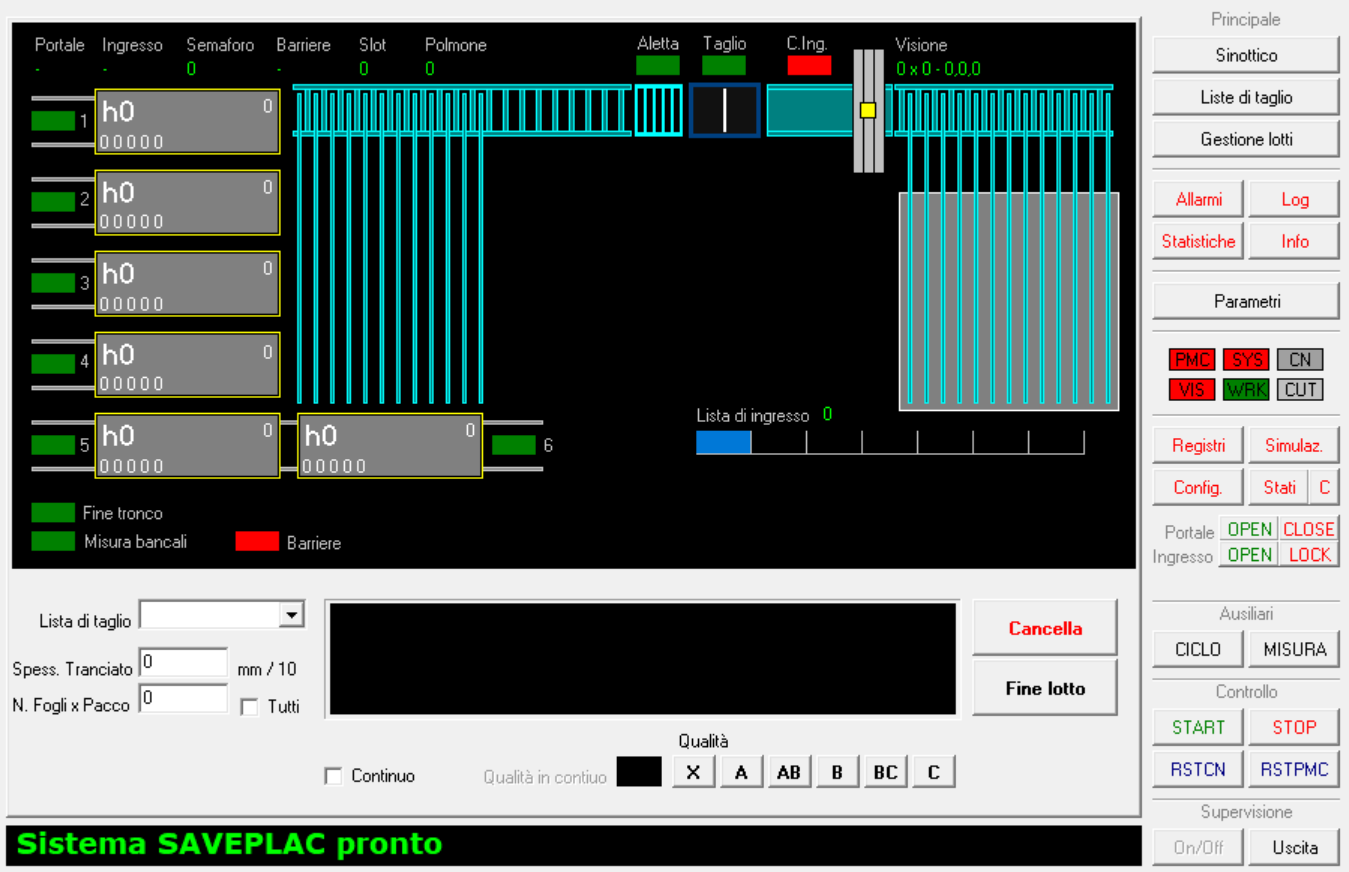Enable the Continuo checkbox
This screenshot has height=872, width=1349.
coord(334,776)
